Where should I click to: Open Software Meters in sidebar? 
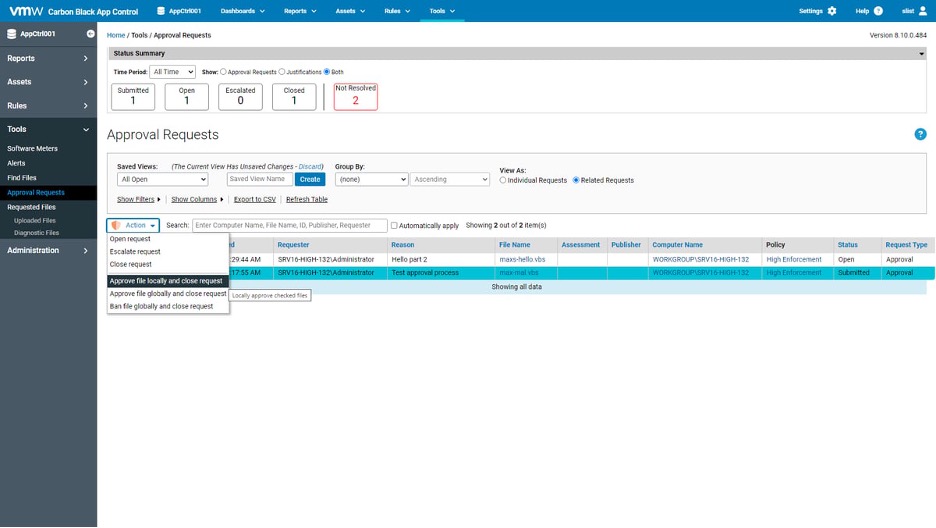[x=32, y=149]
